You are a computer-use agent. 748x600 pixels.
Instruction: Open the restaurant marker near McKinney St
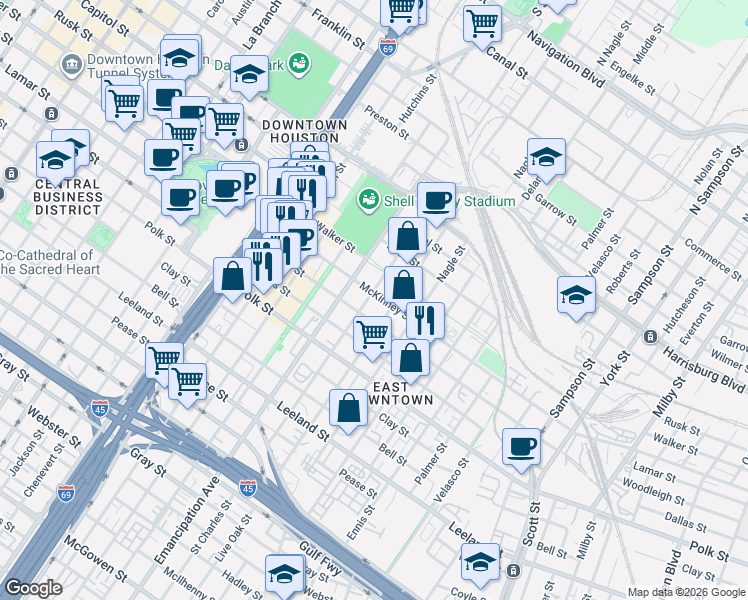tap(426, 322)
